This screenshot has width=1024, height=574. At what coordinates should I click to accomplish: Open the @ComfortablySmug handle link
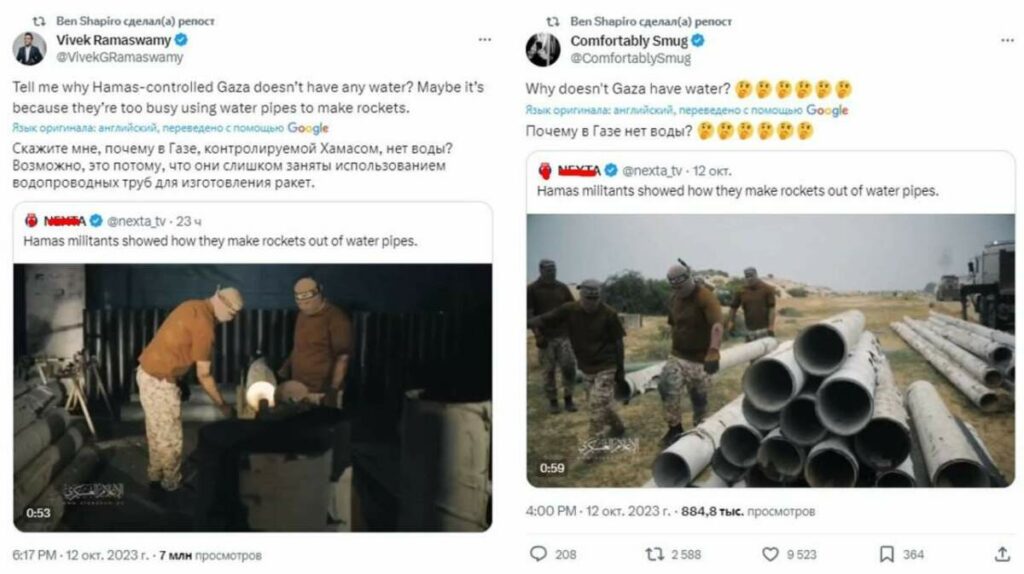(x=630, y=57)
